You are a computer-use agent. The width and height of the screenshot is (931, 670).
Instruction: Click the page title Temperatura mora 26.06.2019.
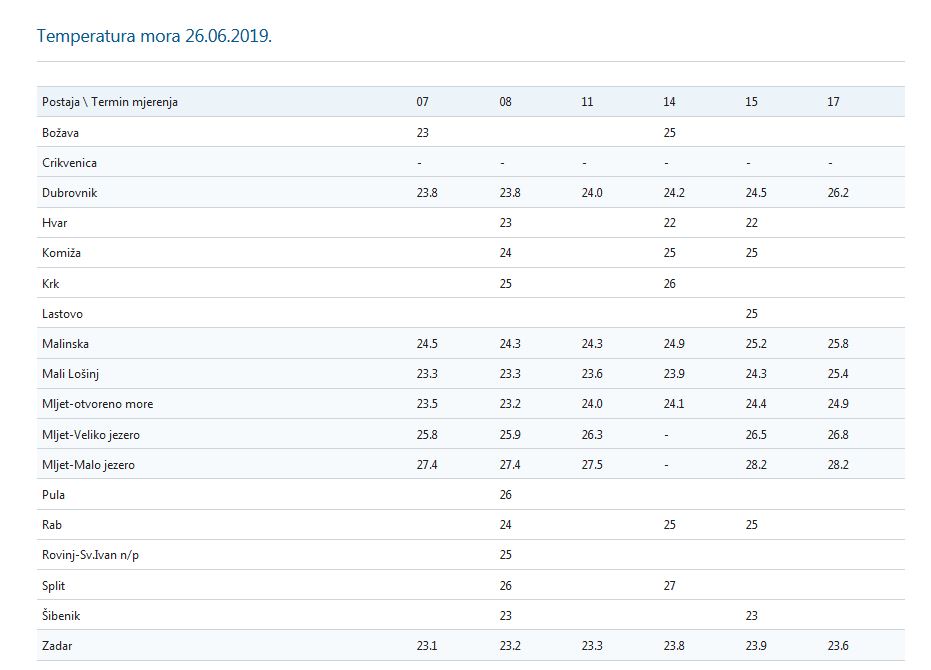(154, 36)
